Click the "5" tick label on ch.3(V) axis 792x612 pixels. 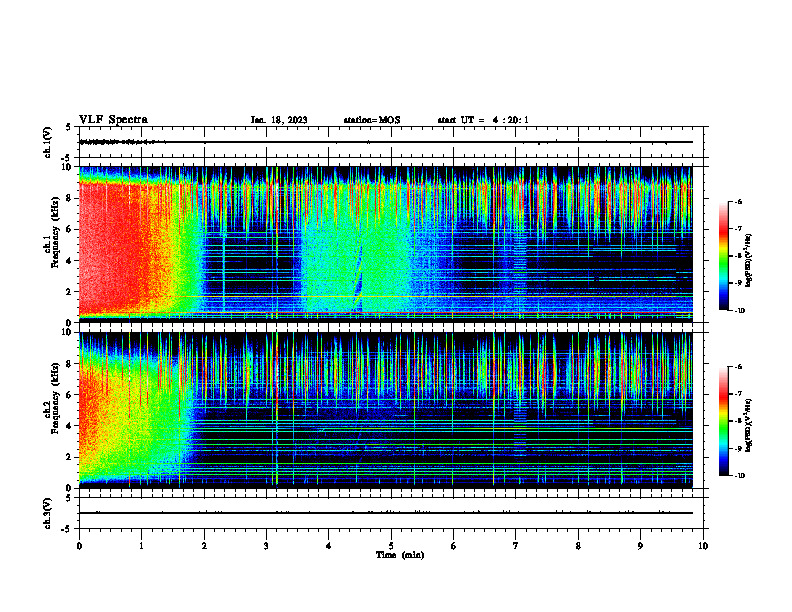tap(70, 498)
